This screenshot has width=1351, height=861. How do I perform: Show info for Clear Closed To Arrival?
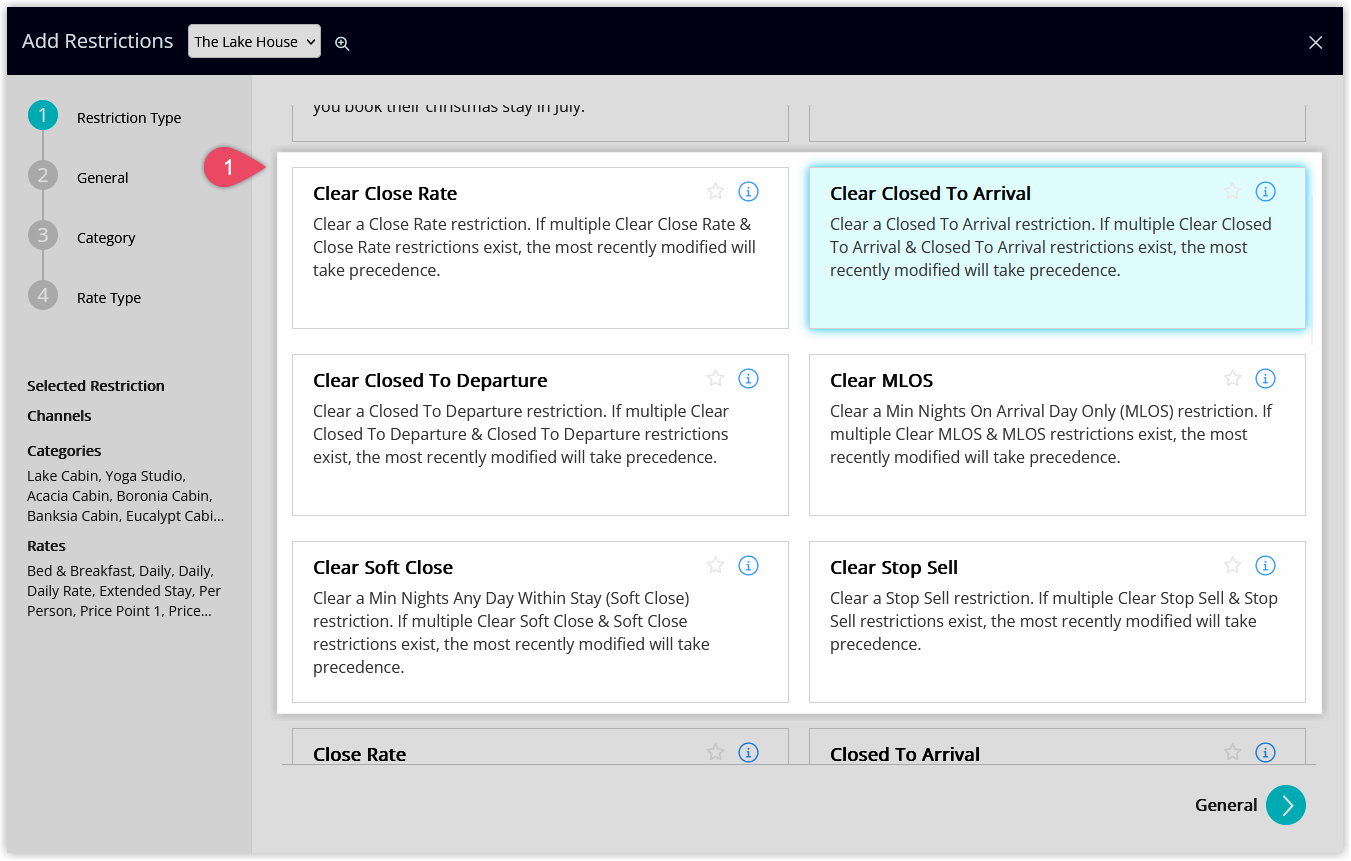point(1265,191)
